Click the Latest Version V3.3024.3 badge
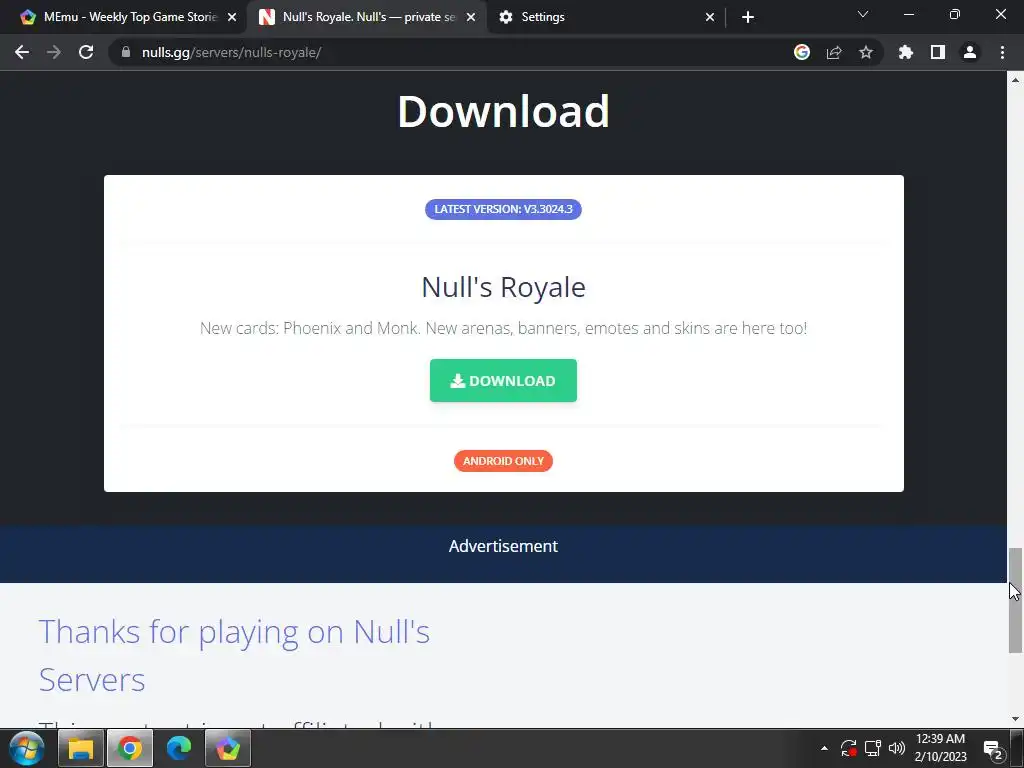 (x=503, y=209)
